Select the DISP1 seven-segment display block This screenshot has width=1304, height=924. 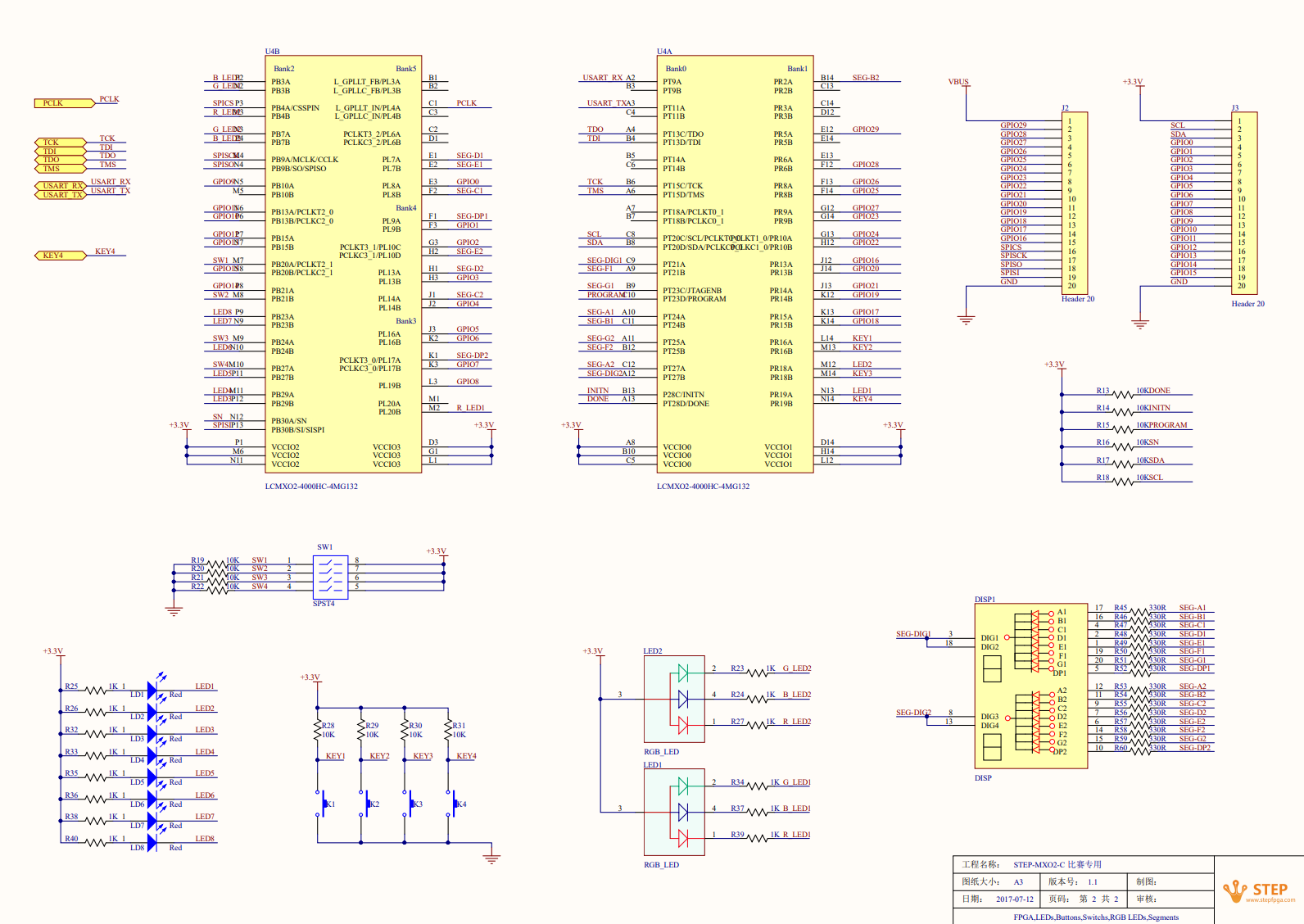click(x=1031, y=686)
